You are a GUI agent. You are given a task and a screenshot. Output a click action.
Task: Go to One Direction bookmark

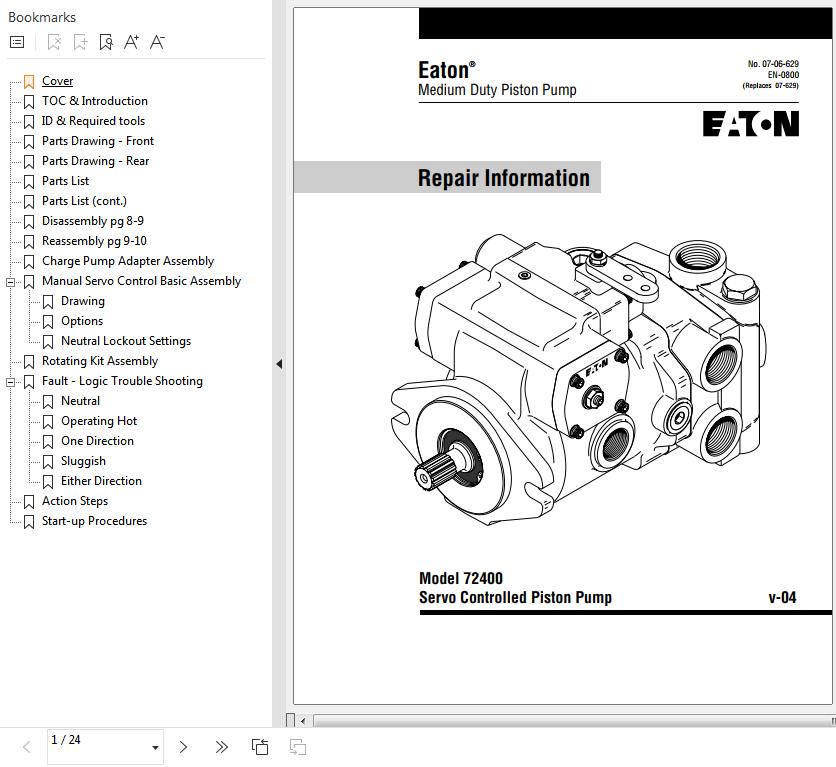coord(98,441)
